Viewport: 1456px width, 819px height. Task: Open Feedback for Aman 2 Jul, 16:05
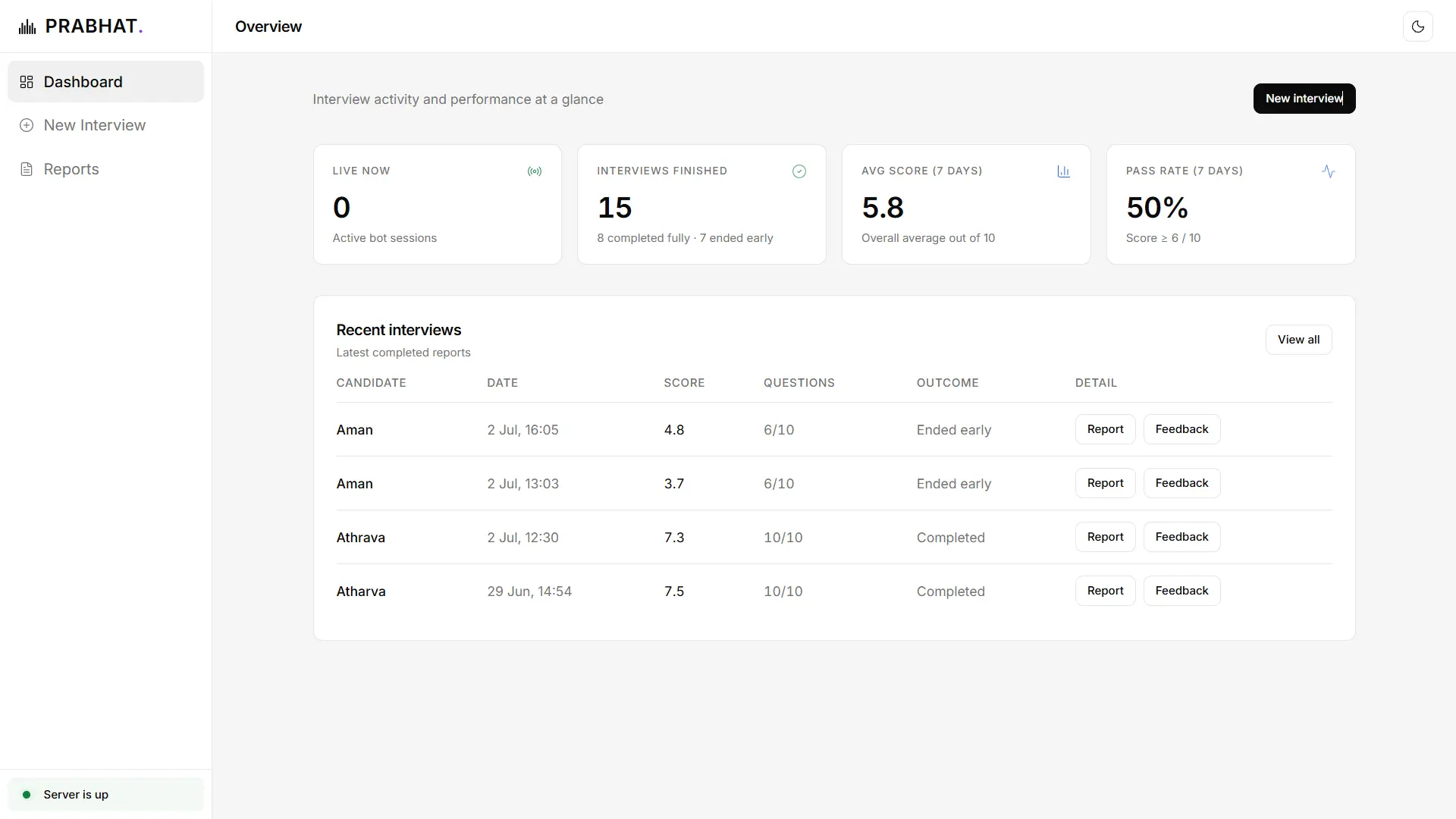click(1181, 429)
